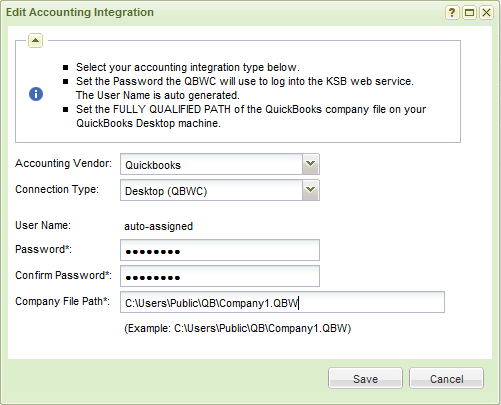Open the help question mark icon

452,13
